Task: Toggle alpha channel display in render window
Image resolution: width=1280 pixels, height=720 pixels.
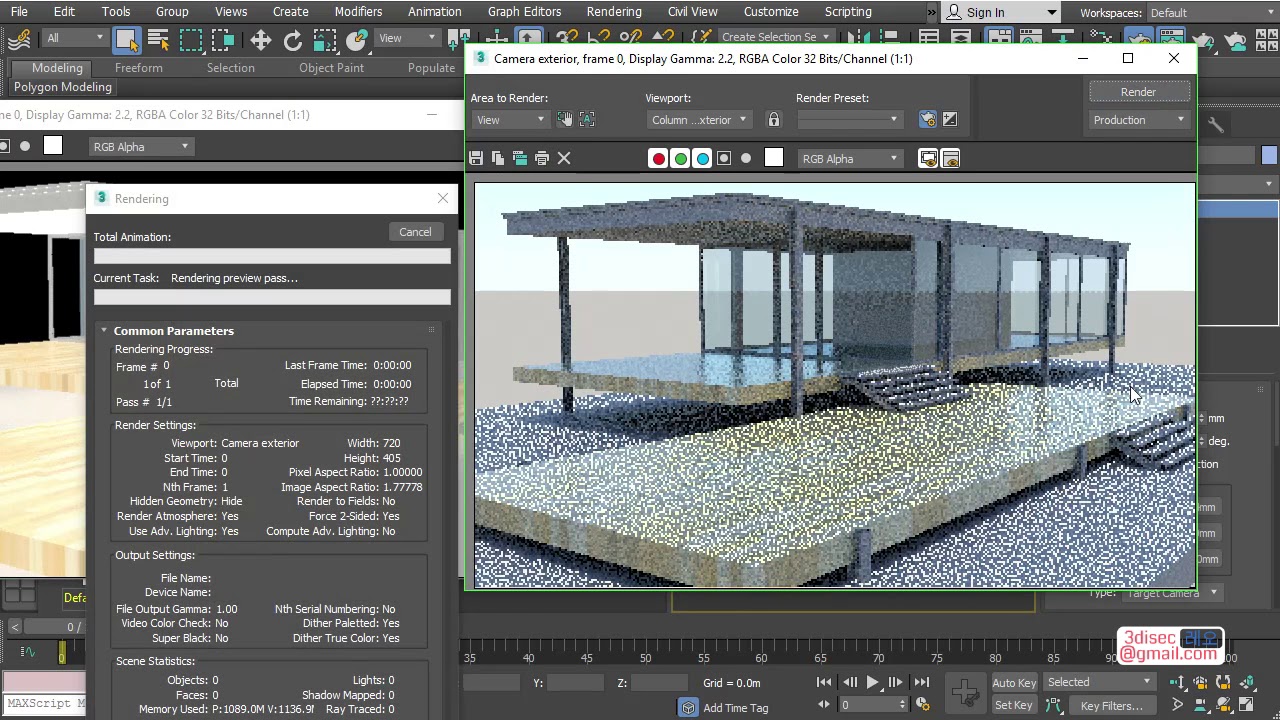Action: [x=724, y=158]
